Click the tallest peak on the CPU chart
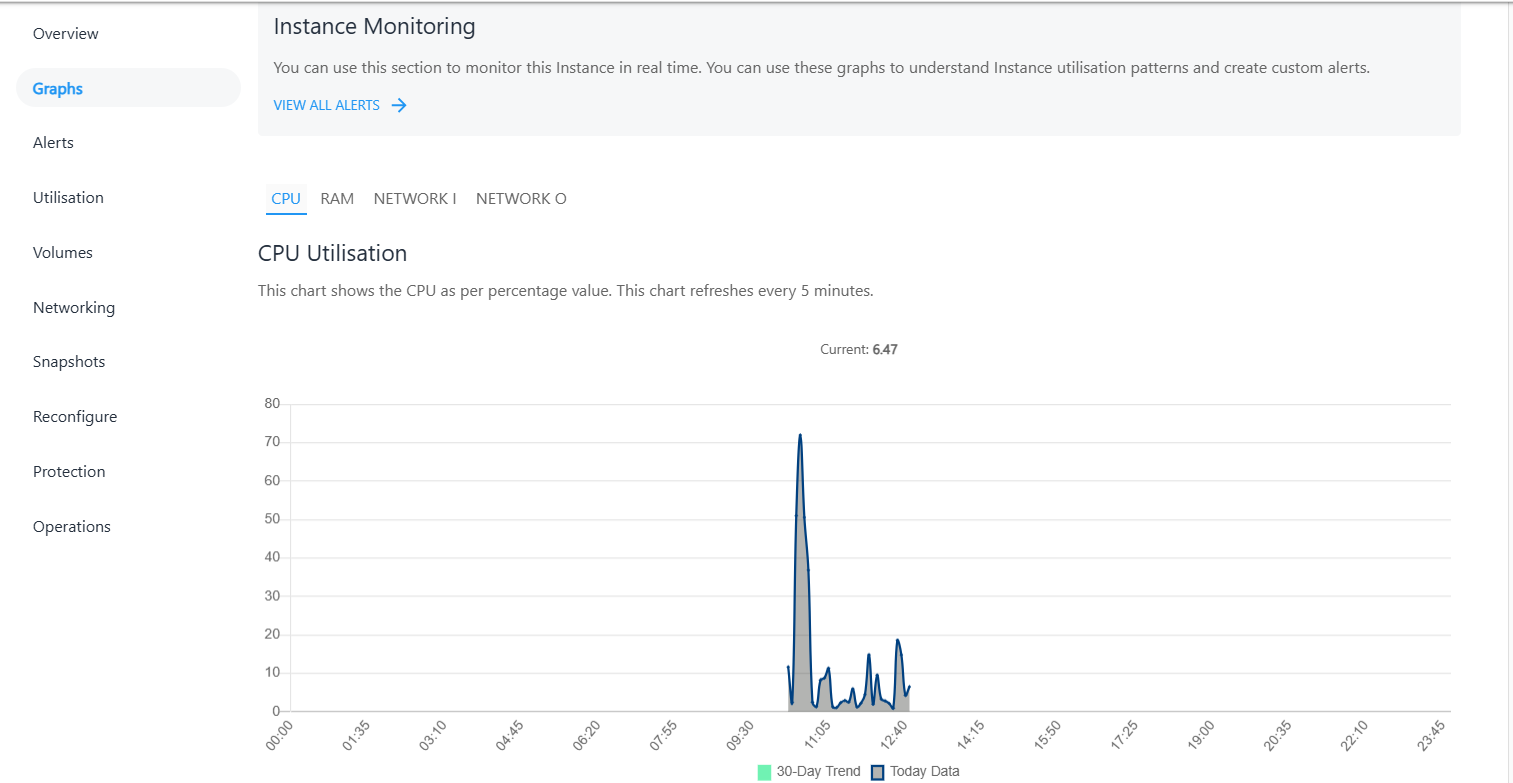 802,436
